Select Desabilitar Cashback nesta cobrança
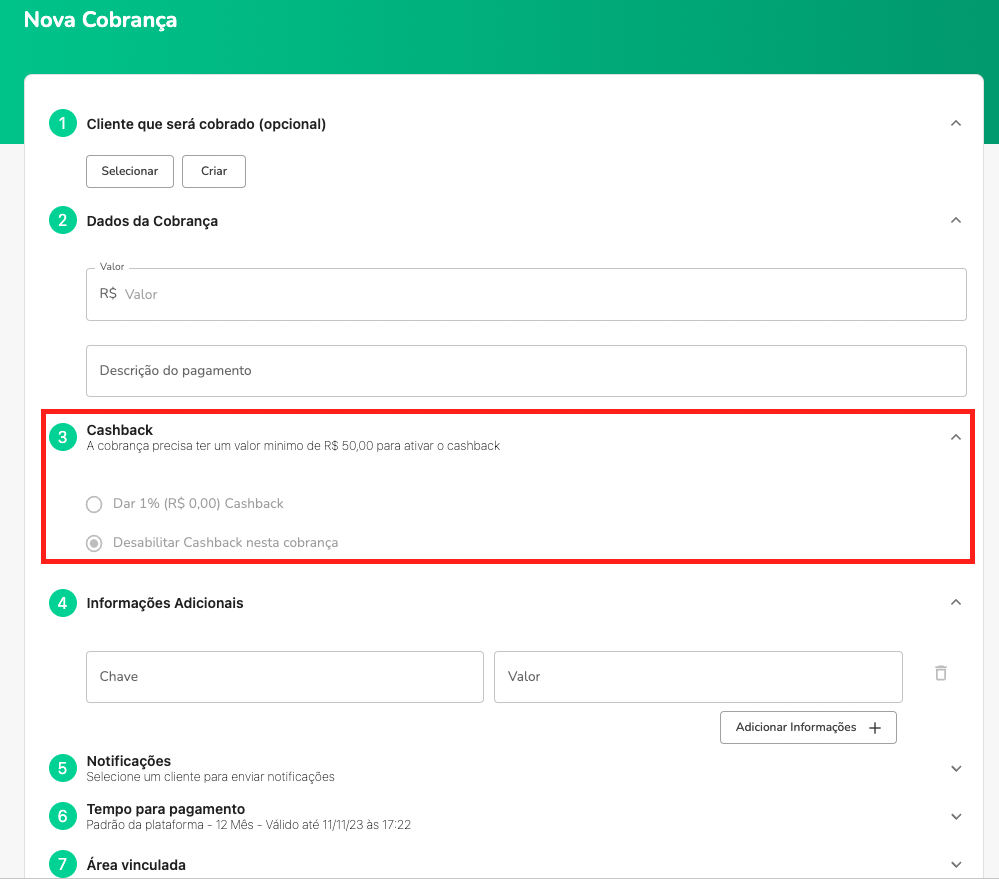This screenshot has height=879, width=999. tap(94, 543)
